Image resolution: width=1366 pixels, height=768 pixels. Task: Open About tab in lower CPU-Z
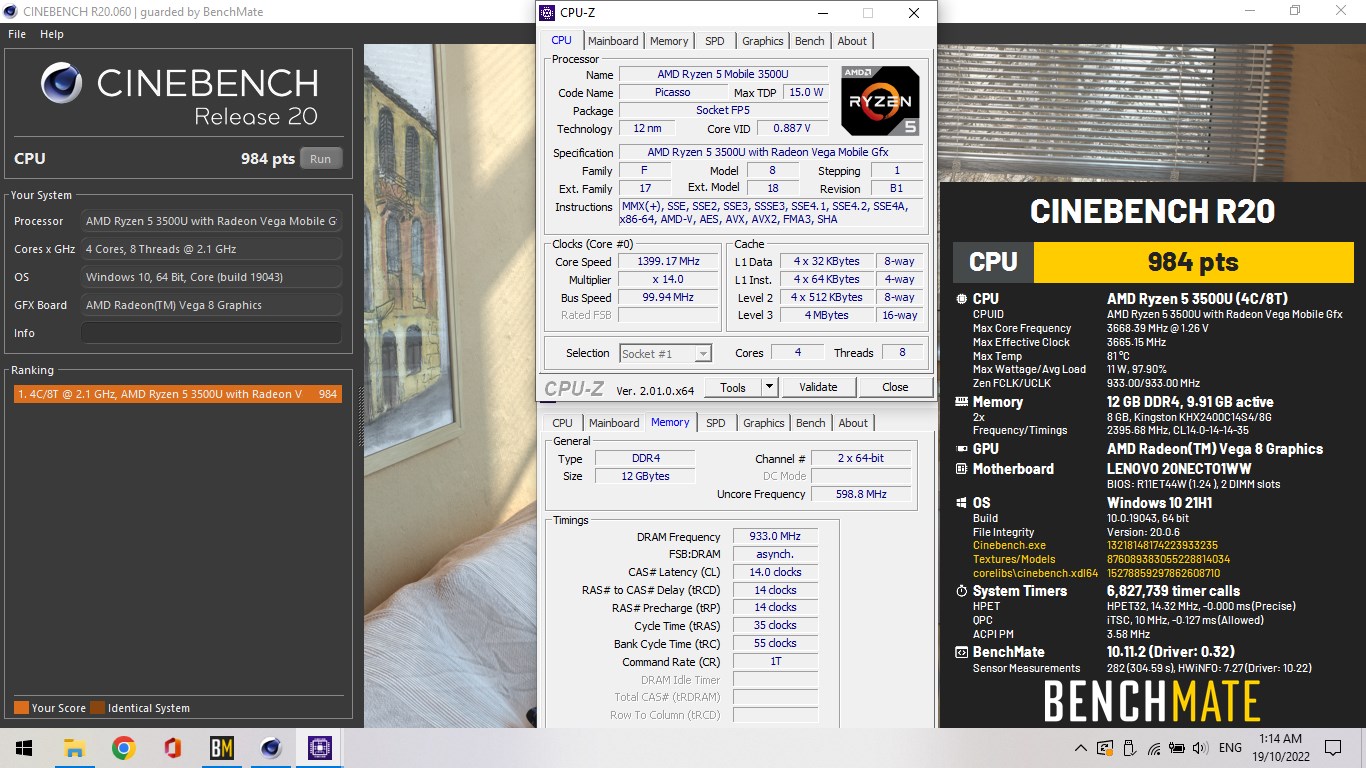click(853, 423)
